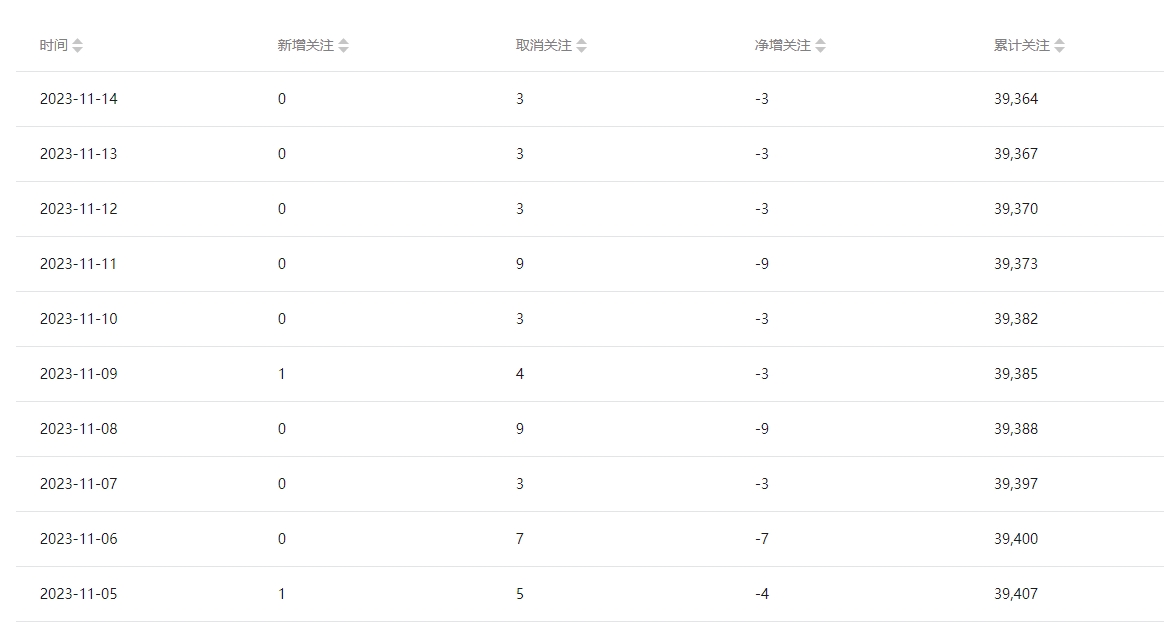Click the 时间 column header text
This screenshot has width=1164, height=630.
coord(53,45)
